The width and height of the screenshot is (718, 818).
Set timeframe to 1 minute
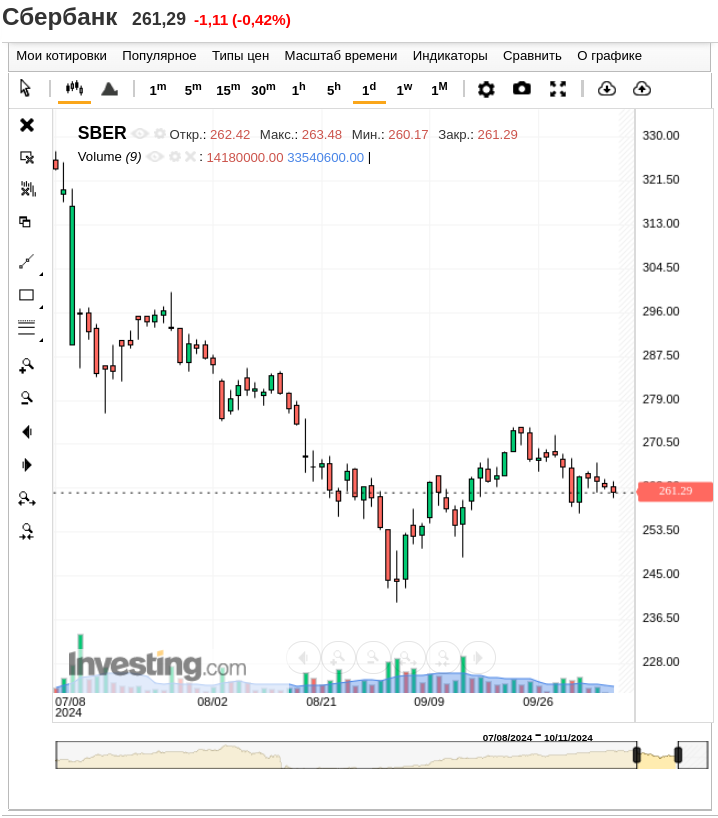pyautogui.click(x=158, y=89)
